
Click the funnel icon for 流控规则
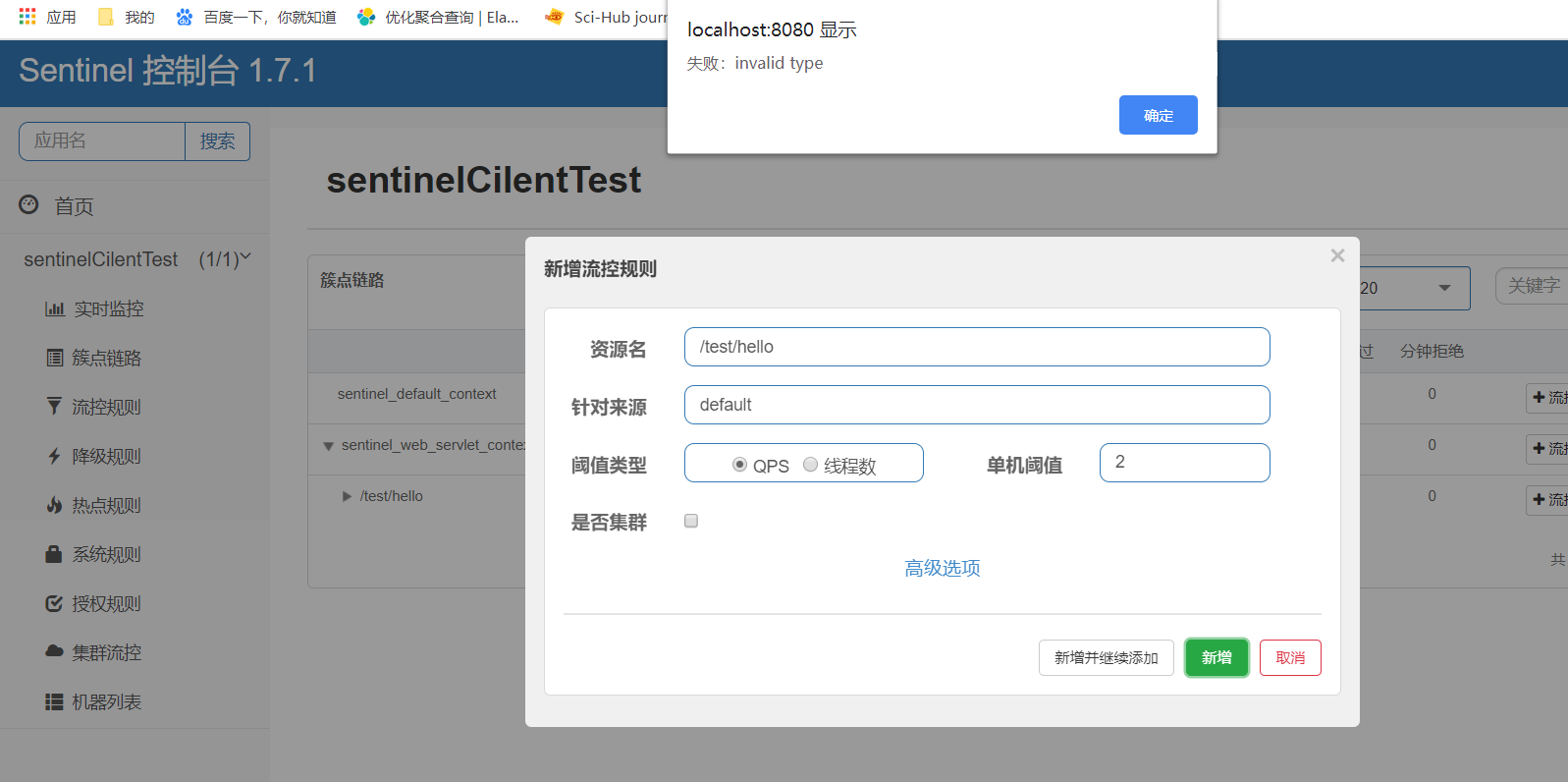(x=54, y=406)
